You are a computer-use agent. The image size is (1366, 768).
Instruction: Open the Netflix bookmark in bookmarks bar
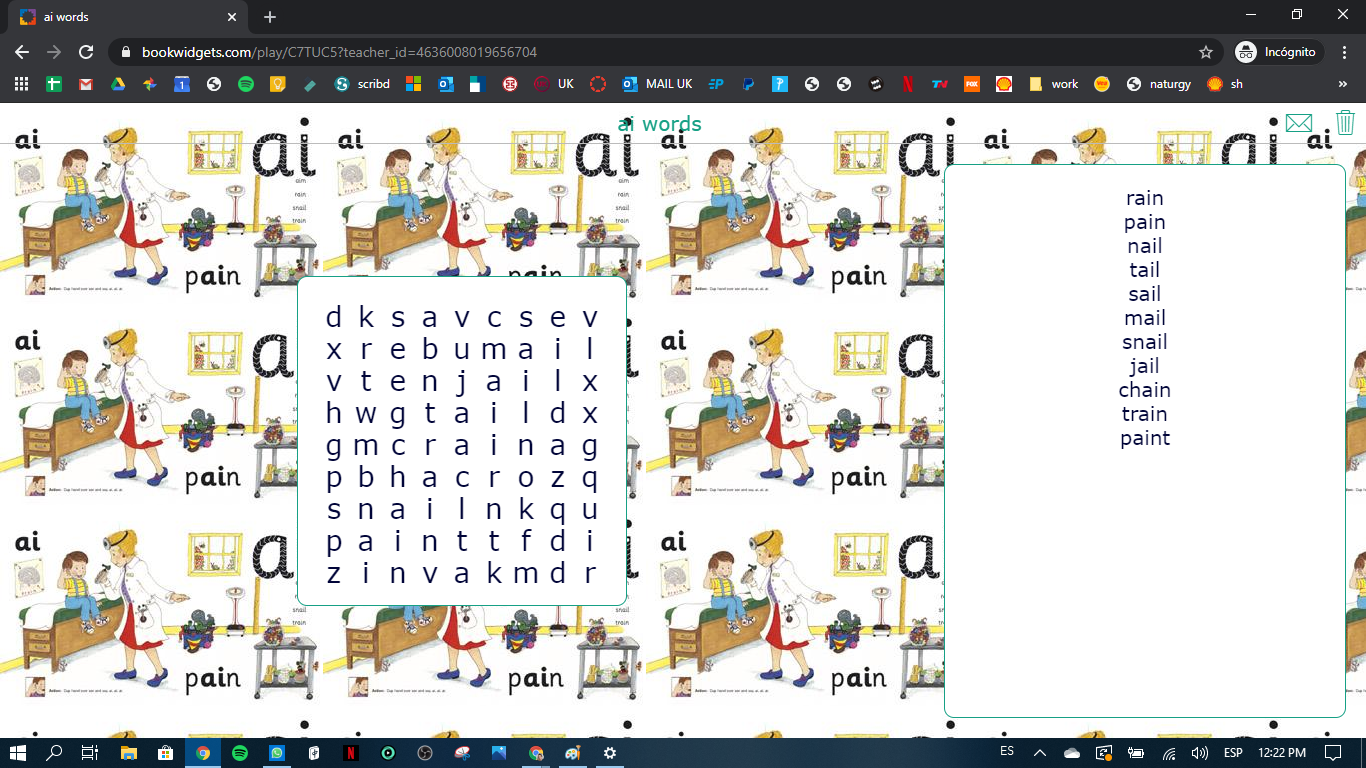point(907,84)
